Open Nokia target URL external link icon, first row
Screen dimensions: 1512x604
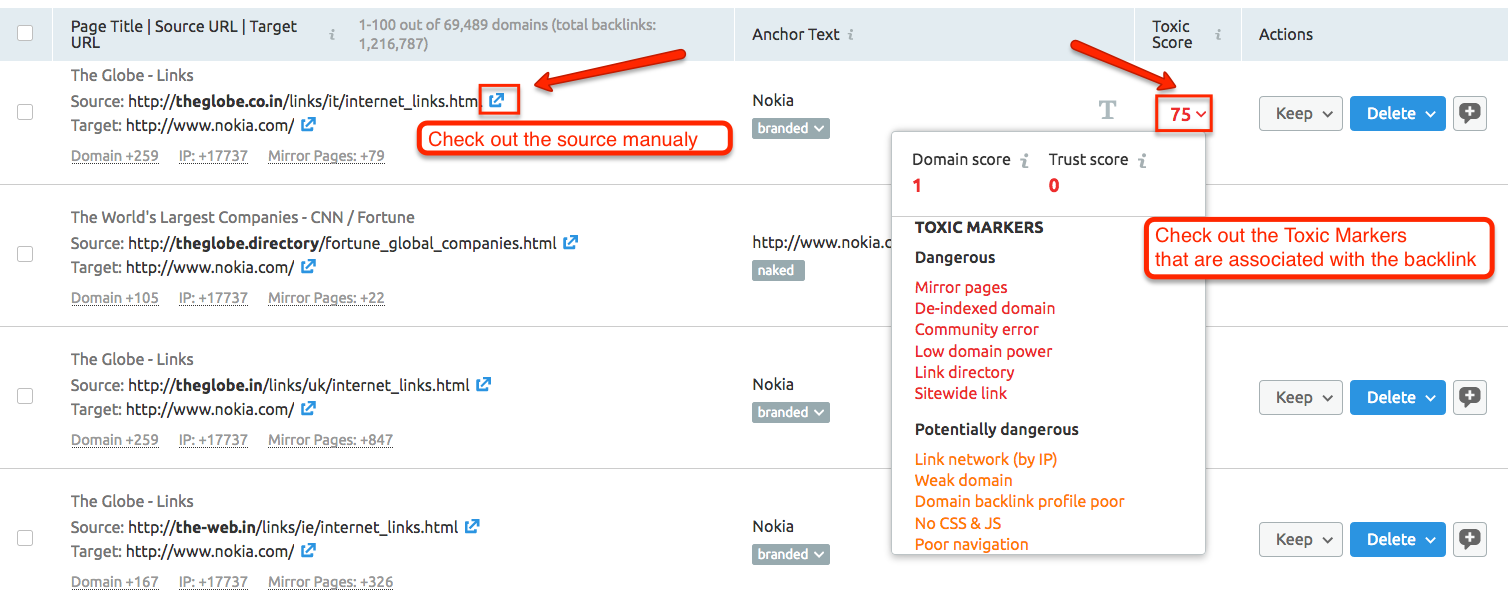(x=308, y=125)
